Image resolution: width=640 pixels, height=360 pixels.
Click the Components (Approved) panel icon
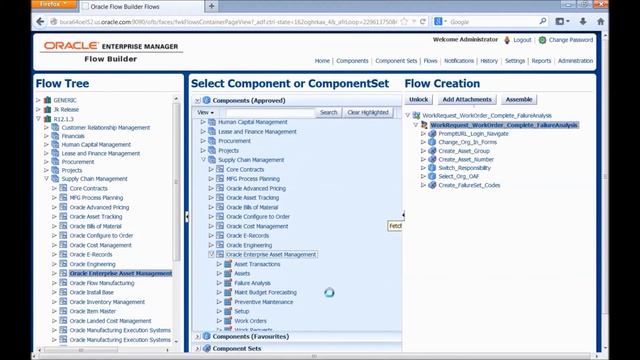pyautogui.click(x=207, y=100)
